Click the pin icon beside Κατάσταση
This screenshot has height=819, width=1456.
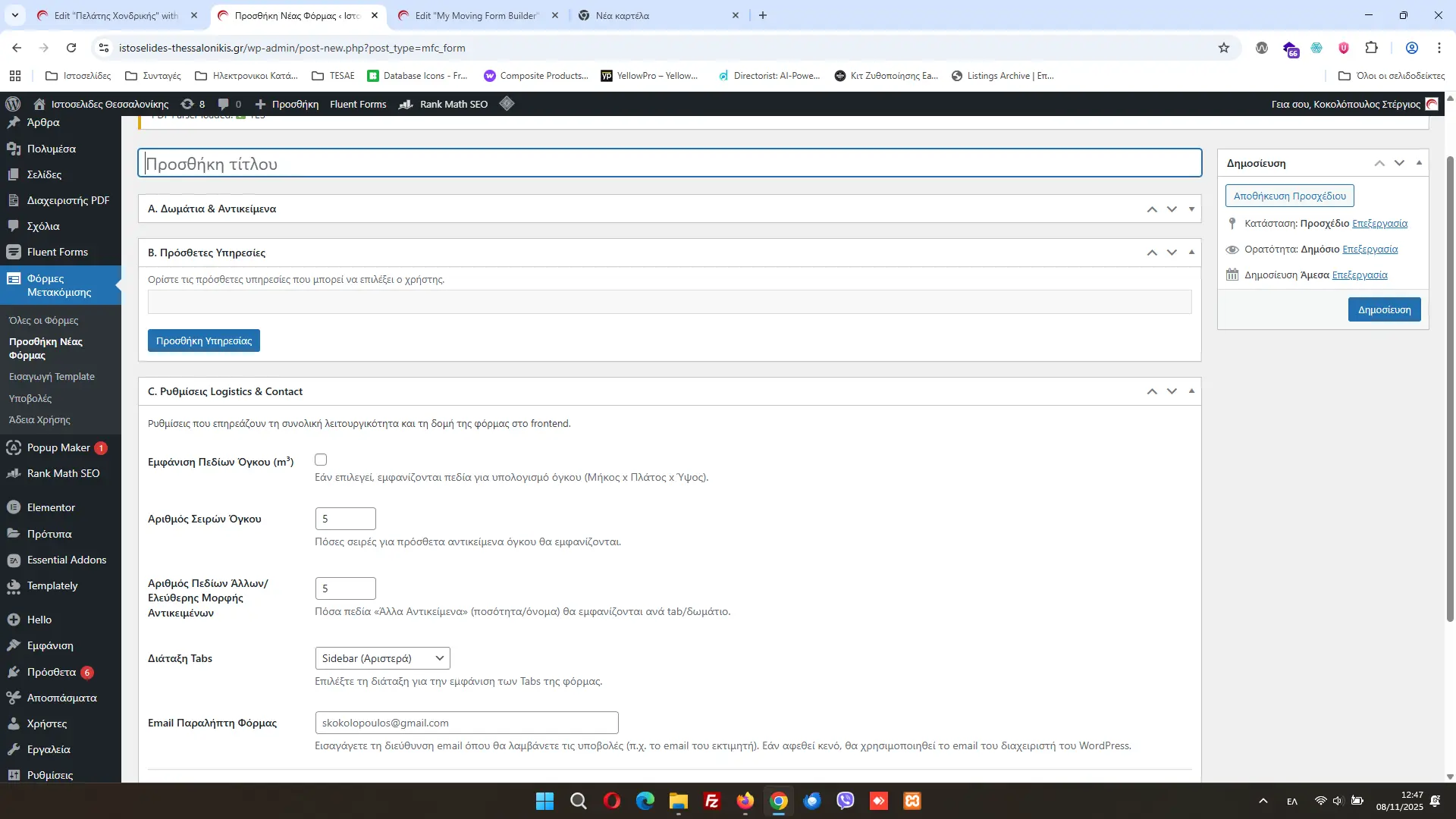click(1232, 223)
